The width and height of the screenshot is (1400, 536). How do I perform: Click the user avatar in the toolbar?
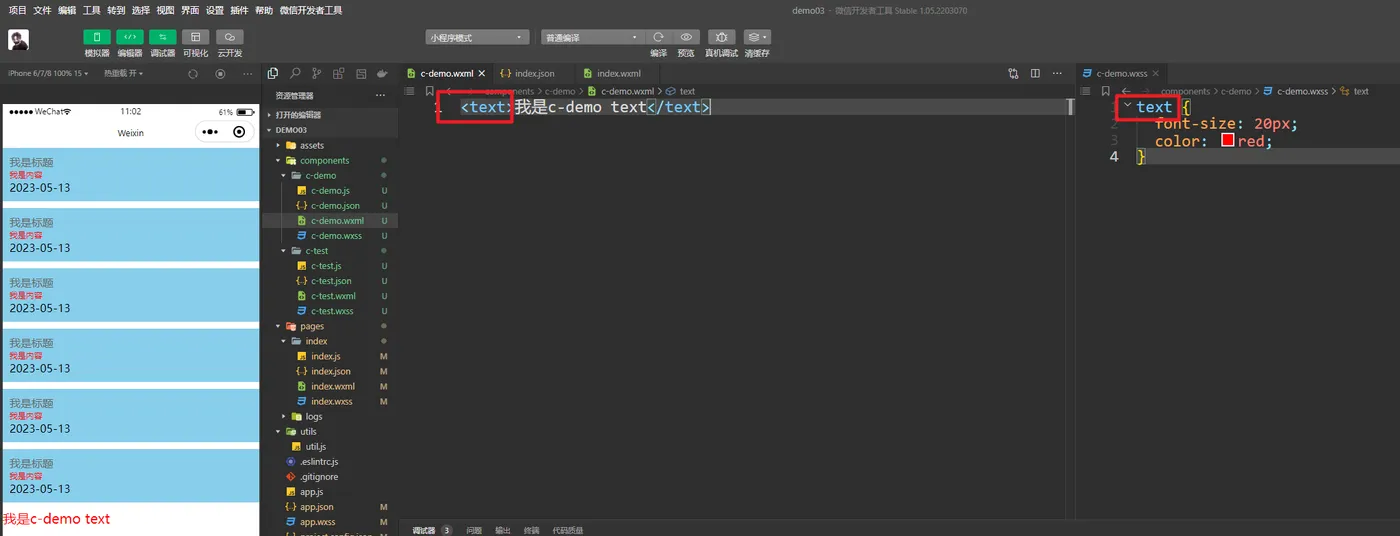tap(19, 40)
